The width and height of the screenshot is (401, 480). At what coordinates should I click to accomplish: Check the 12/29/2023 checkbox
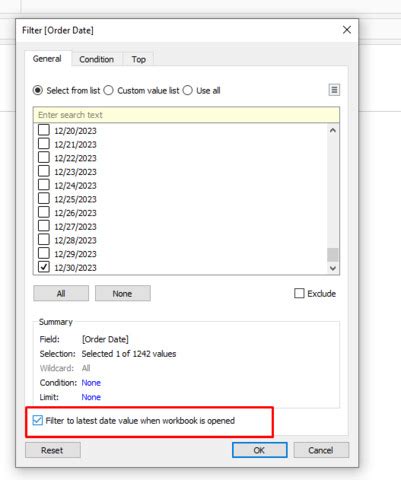click(44, 253)
